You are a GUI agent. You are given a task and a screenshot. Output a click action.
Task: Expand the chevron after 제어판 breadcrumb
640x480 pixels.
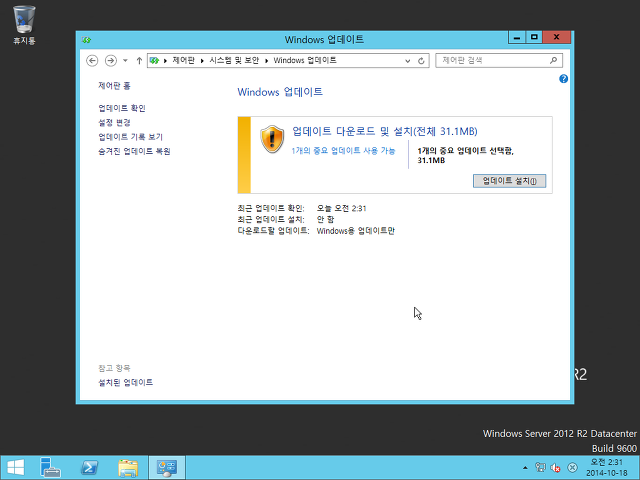coord(202,61)
